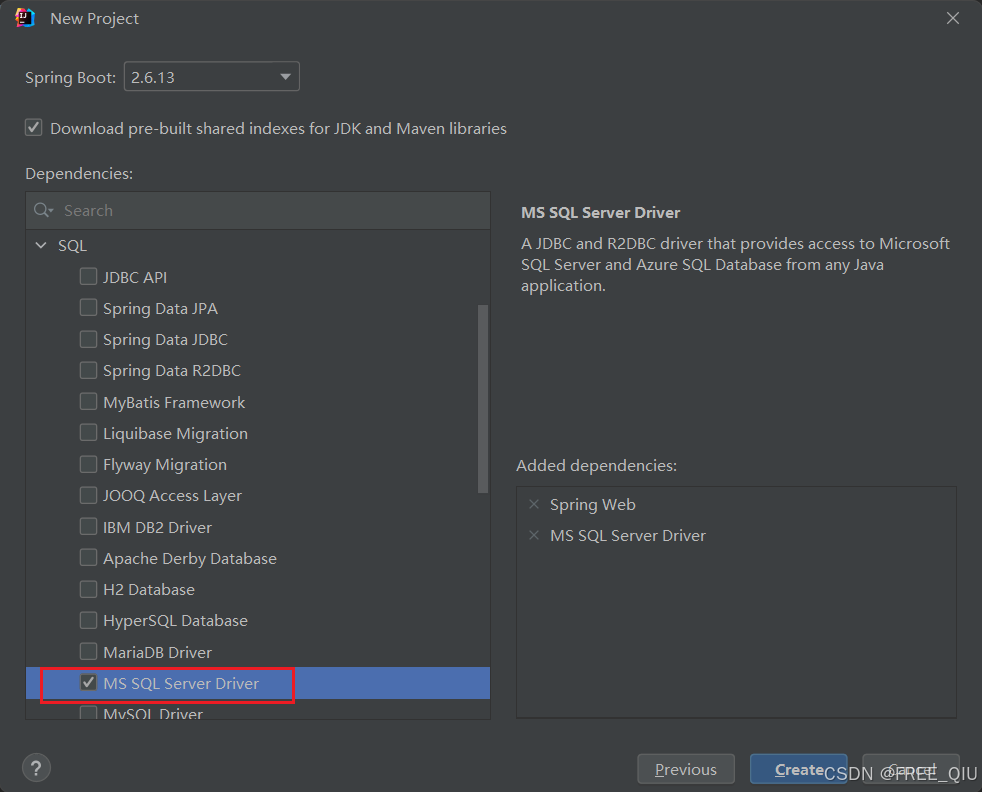Select Spring Data R2DBC checkbox
982x792 pixels.
coord(88,370)
